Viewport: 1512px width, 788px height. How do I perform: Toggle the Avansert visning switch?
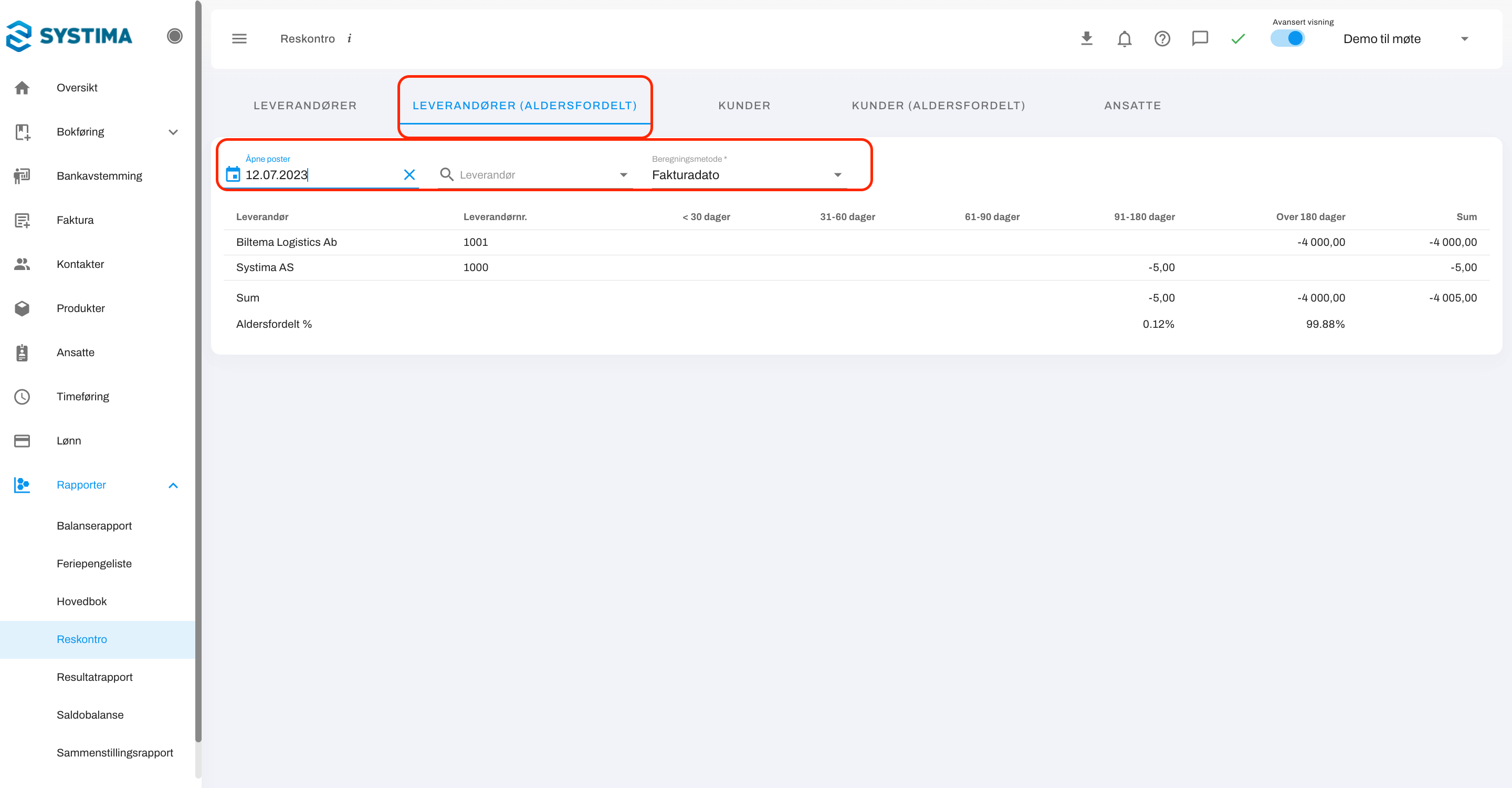[1288, 39]
